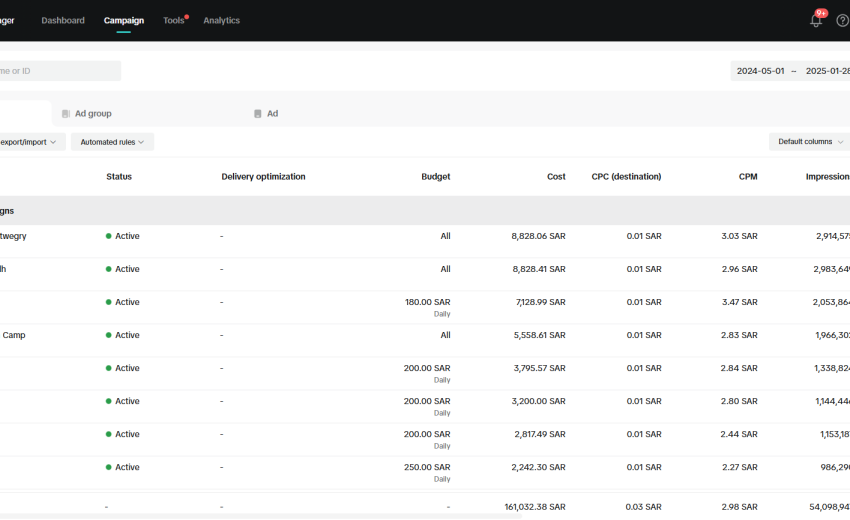Open the Tools menu
The height and width of the screenshot is (520, 850).
[x=174, y=20]
